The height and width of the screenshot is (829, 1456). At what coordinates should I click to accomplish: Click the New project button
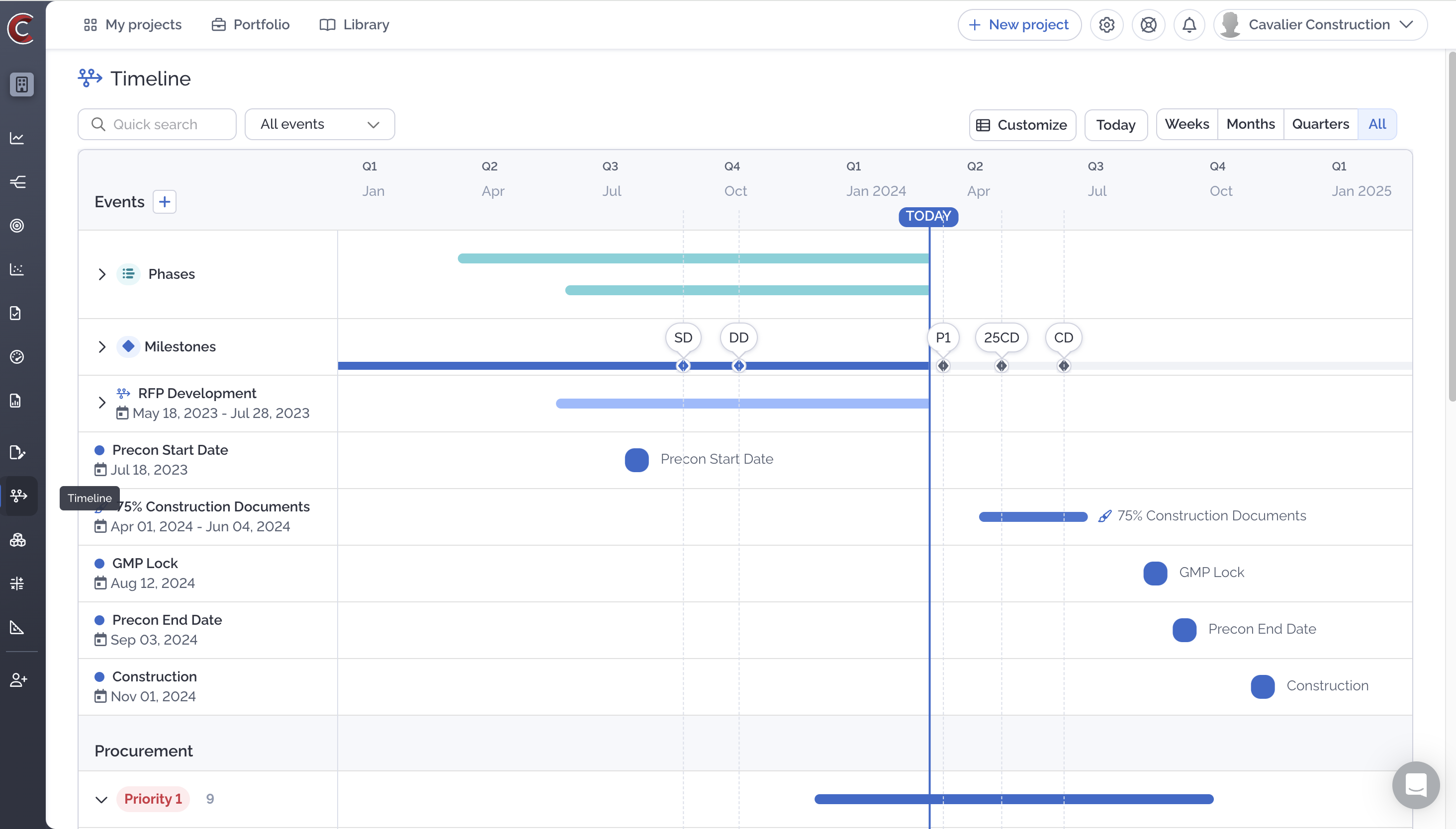point(1019,25)
